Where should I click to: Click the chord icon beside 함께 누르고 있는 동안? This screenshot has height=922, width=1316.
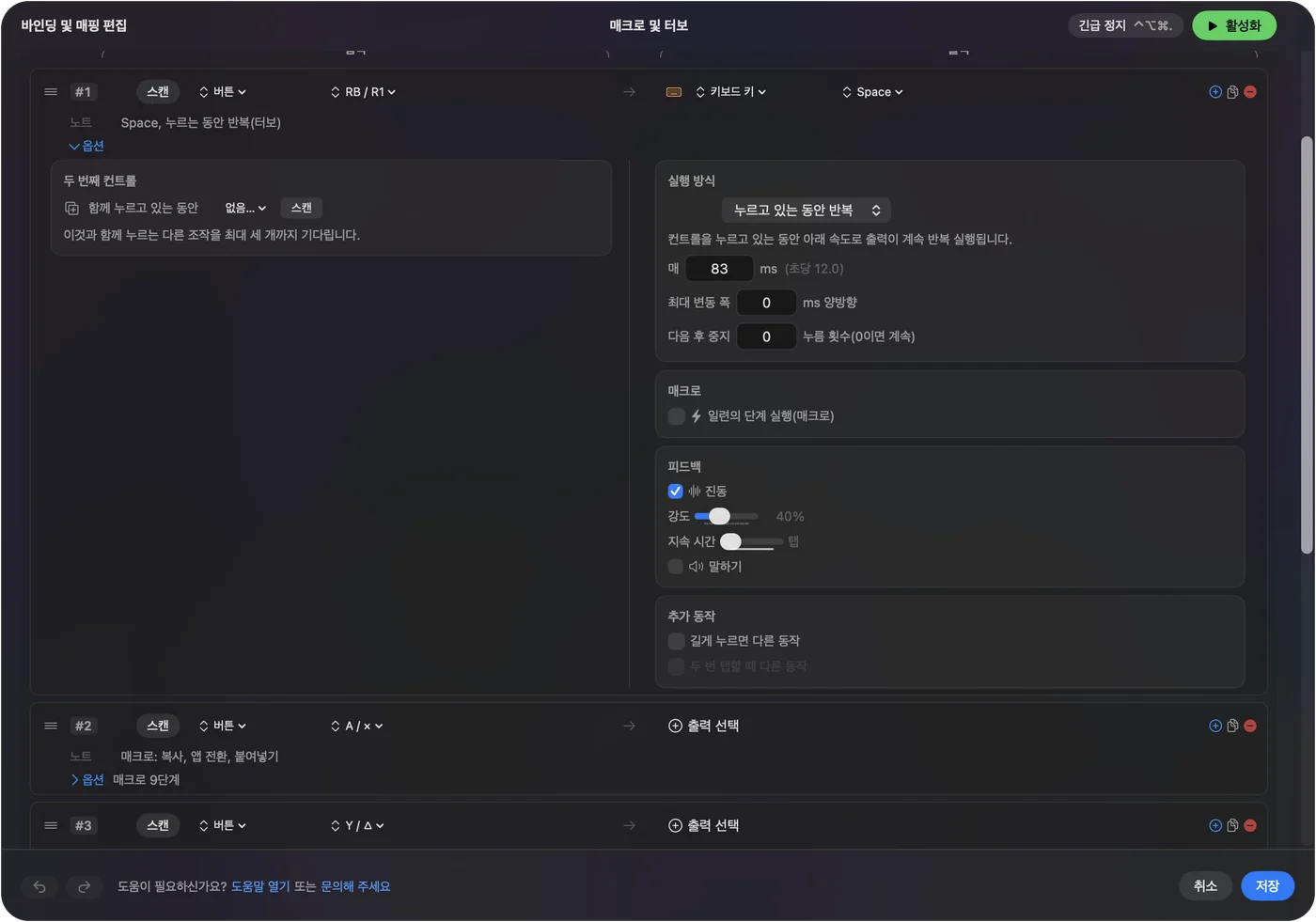pyautogui.click(x=71, y=208)
